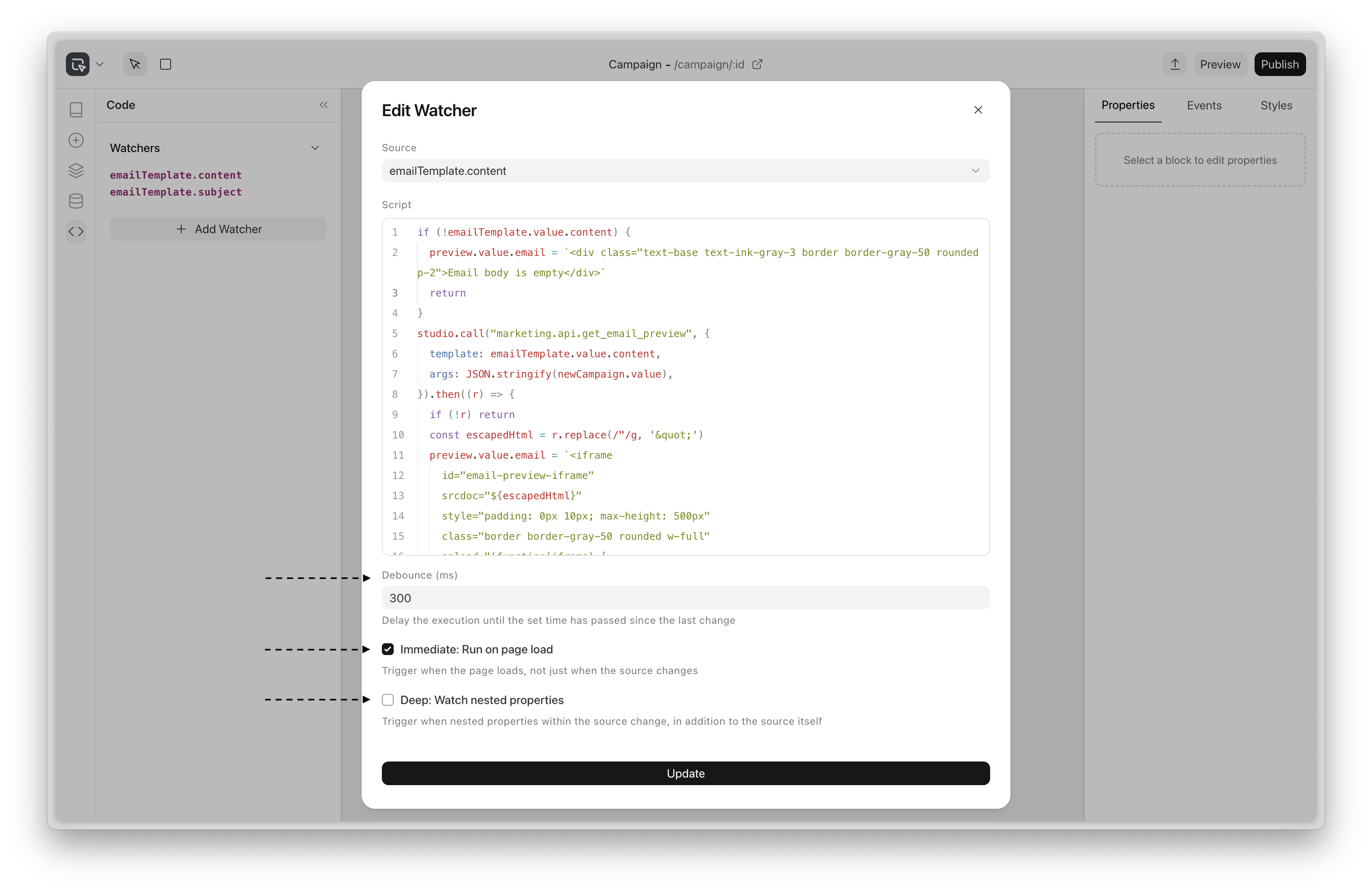Select the container square tool
Viewport: 1372px width, 892px height.
(x=166, y=64)
